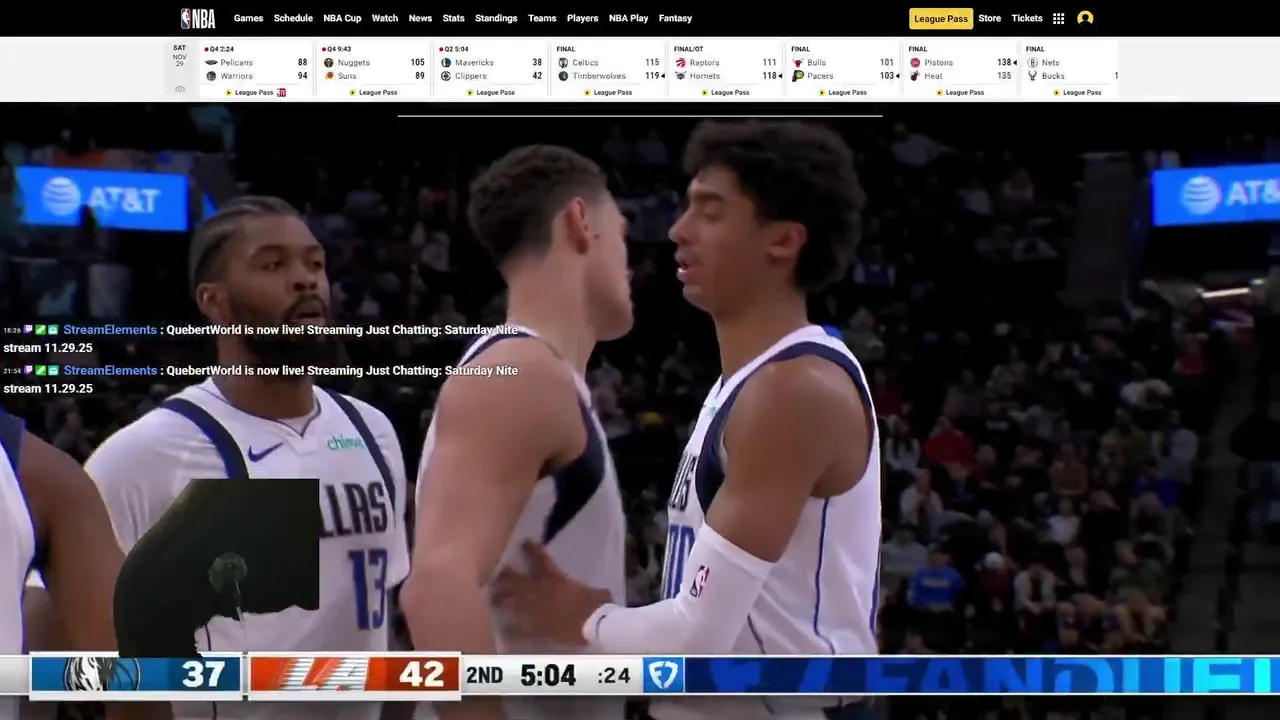Click the Mavericks score 37 on video scoreboard
The image size is (1280, 720).
tap(202, 675)
